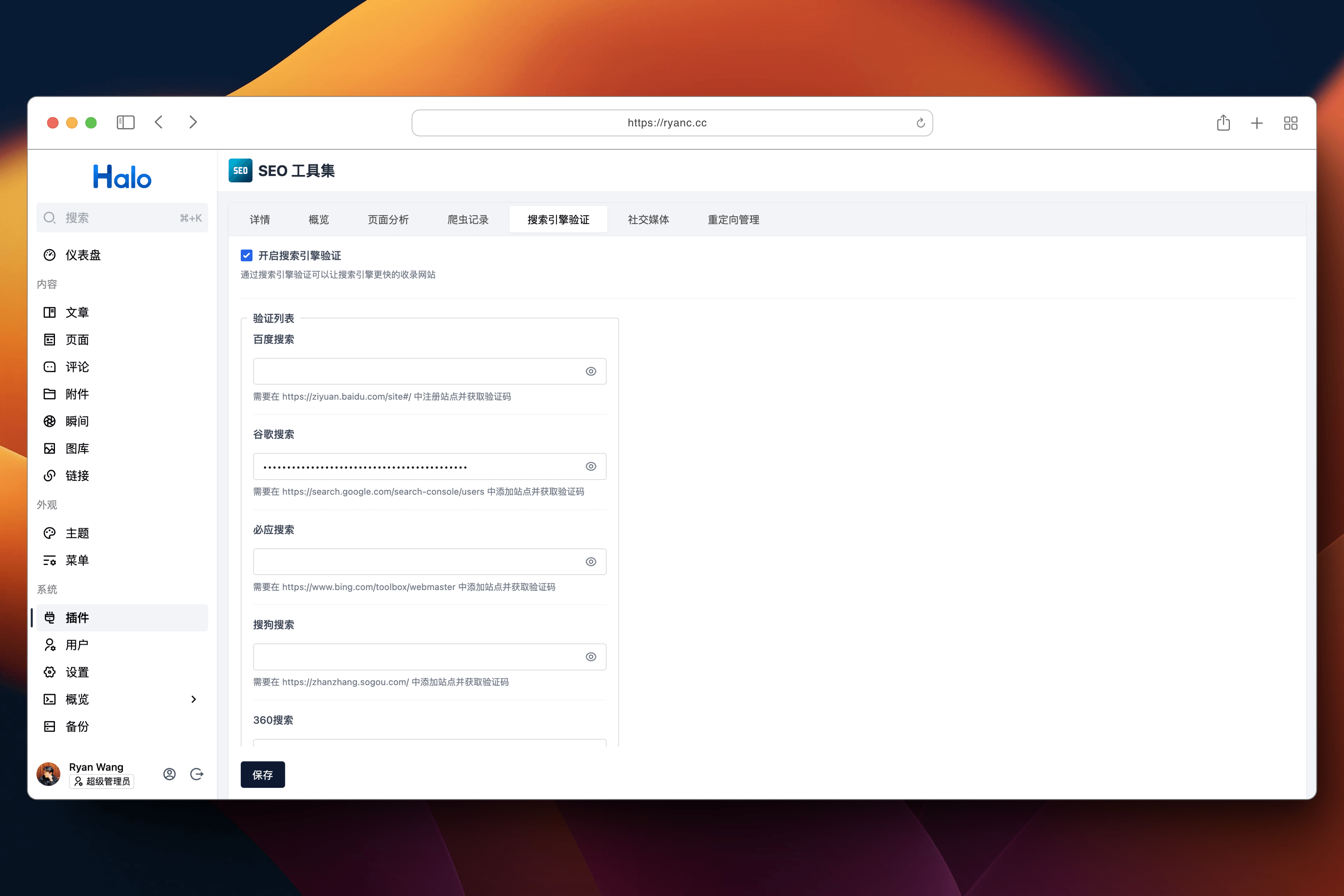Show the tab overview grid icon
Screen dimensions: 1344x896
point(1290,123)
